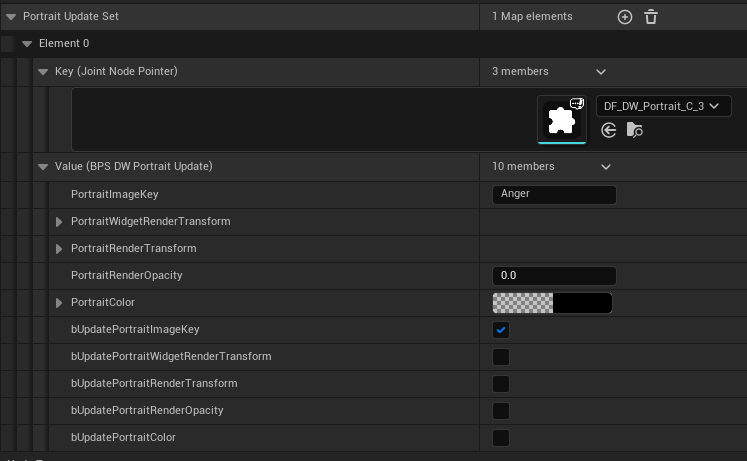Click the PortraitImageKey Anger text field
Screen dimensions: 747x461
554,194
